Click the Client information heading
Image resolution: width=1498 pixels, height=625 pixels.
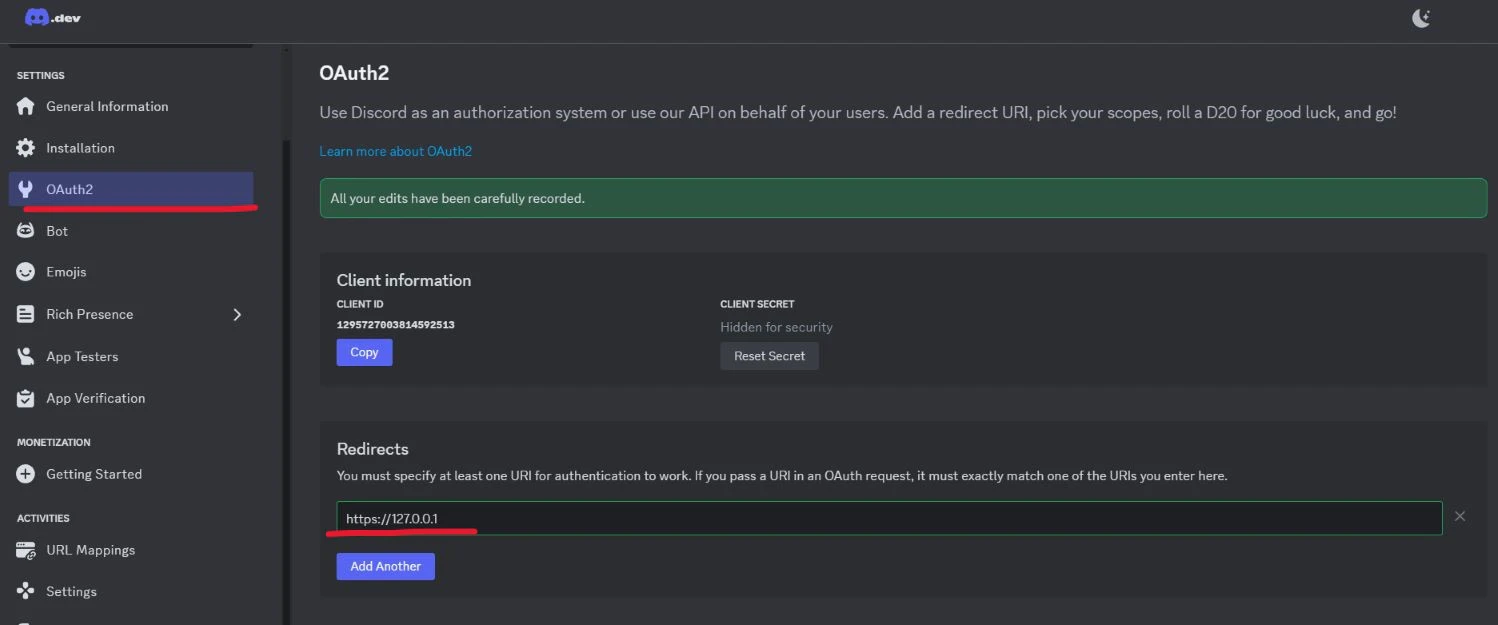click(x=404, y=280)
